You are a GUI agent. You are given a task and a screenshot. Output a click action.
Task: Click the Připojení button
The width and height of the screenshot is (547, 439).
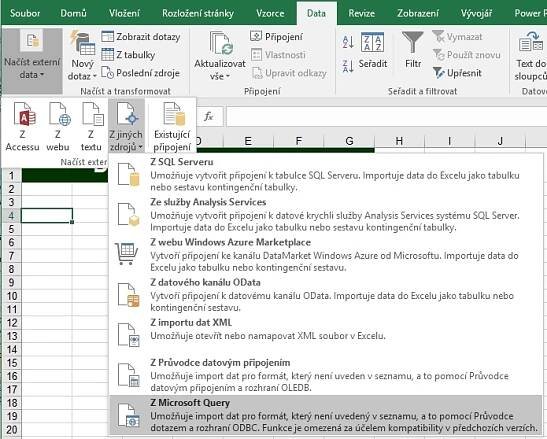click(x=277, y=36)
